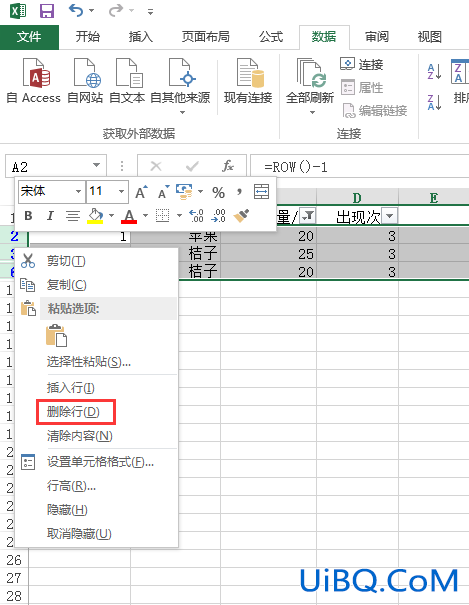Screen dimensions: 469x605
Task: Choose 复制(C) from context menu
Action: click(96, 285)
